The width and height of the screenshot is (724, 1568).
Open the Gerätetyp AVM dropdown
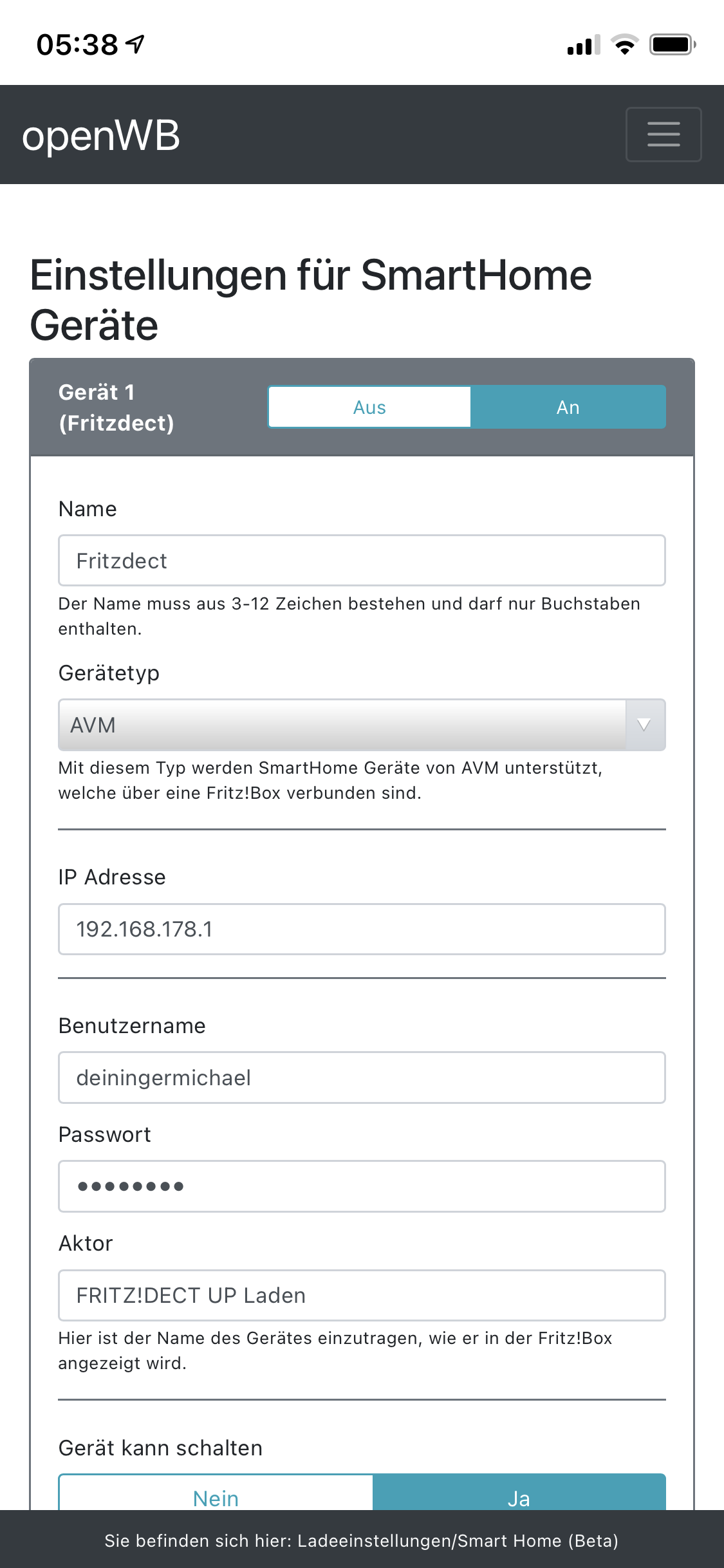pyautogui.click(x=341, y=725)
